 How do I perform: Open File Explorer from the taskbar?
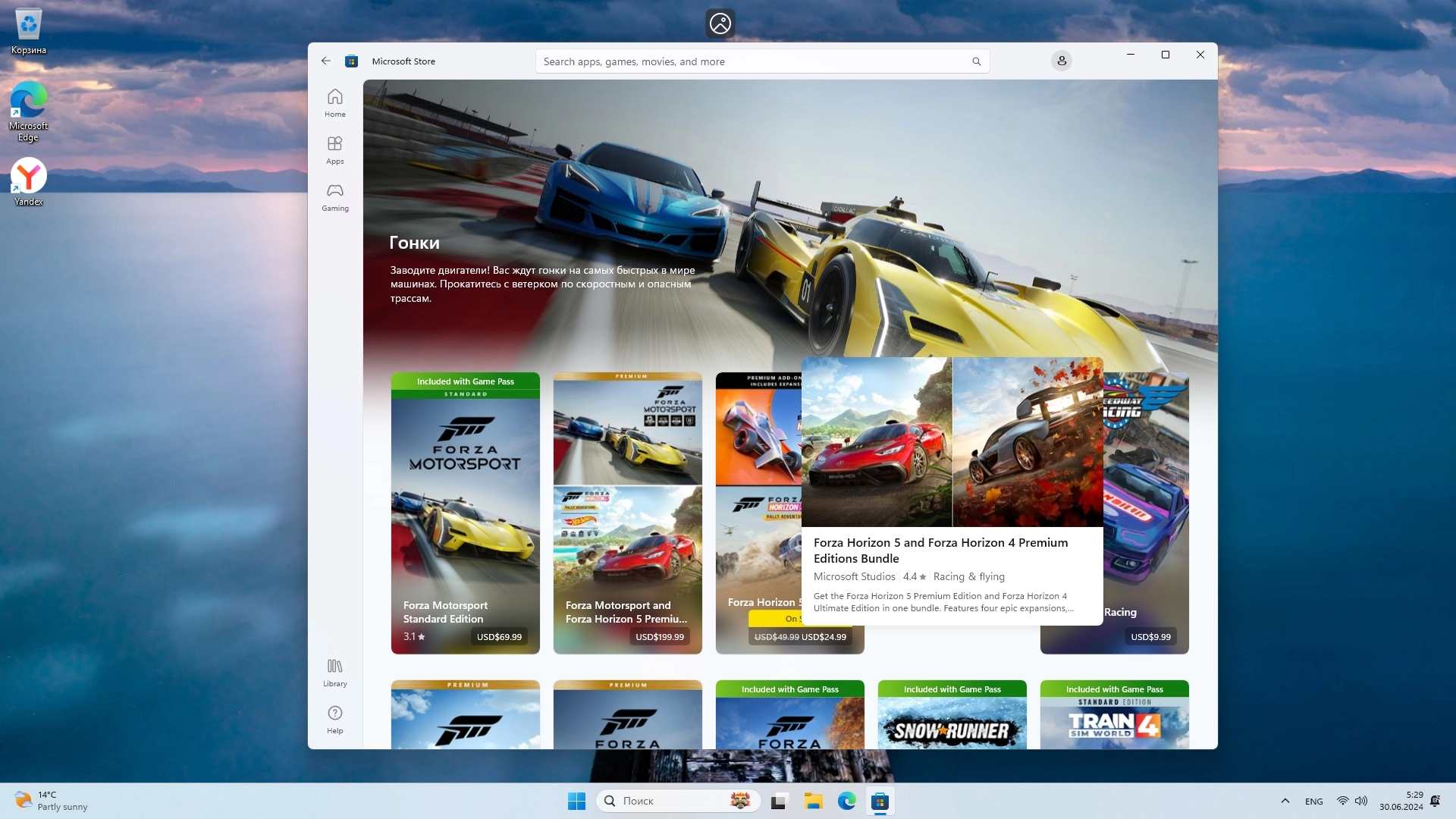pos(813,801)
